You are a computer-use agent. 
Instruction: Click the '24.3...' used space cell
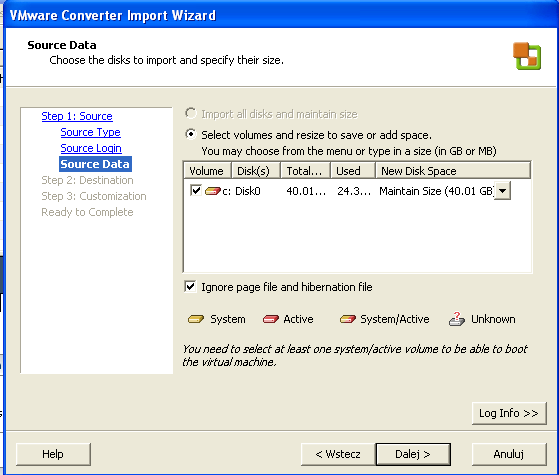354,191
